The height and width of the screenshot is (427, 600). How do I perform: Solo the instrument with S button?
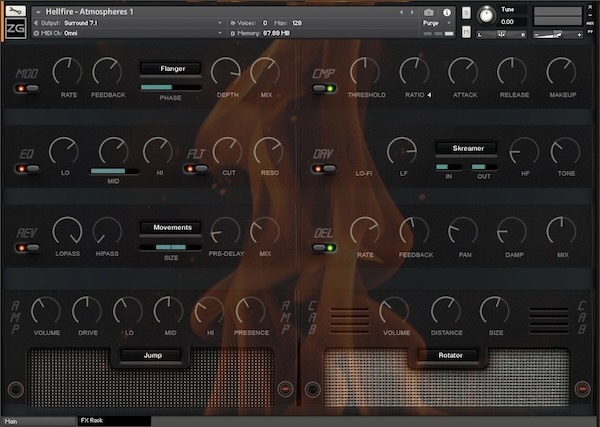(x=466, y=13)
